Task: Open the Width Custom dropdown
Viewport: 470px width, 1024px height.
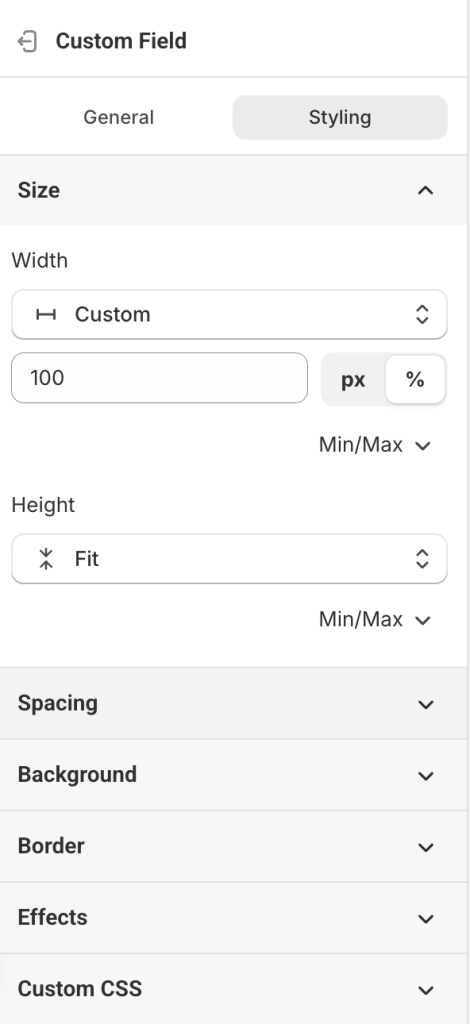Action: click(229, 314)
